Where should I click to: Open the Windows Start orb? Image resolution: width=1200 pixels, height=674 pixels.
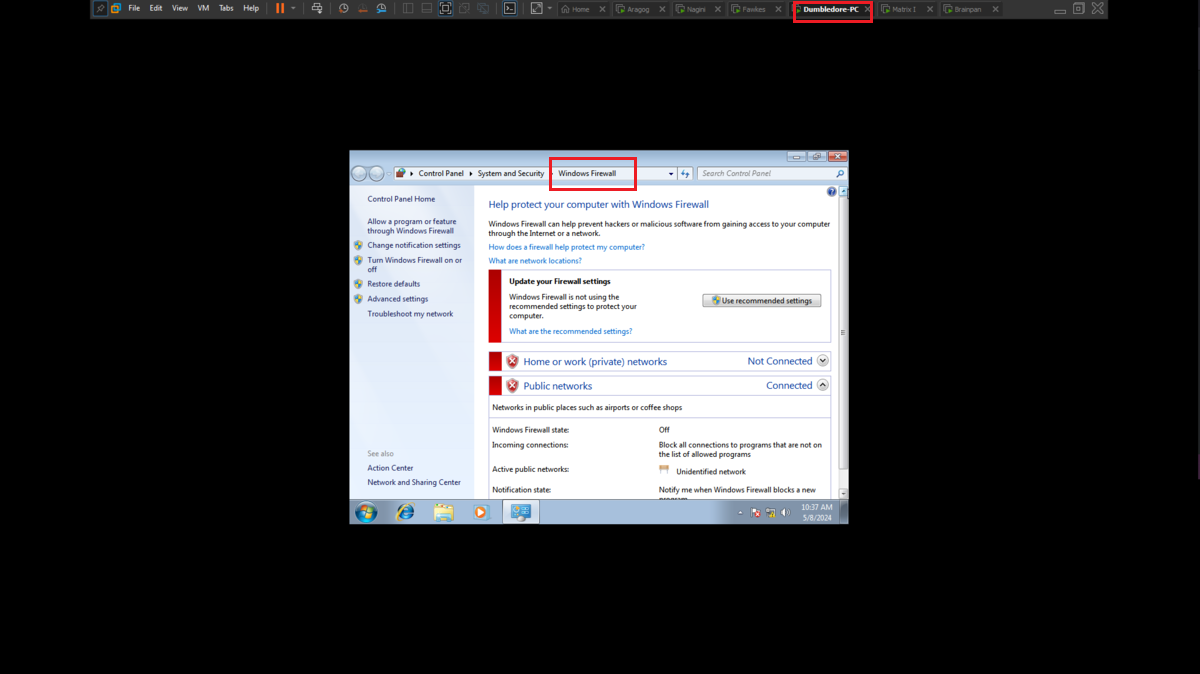tap(366, 512)
